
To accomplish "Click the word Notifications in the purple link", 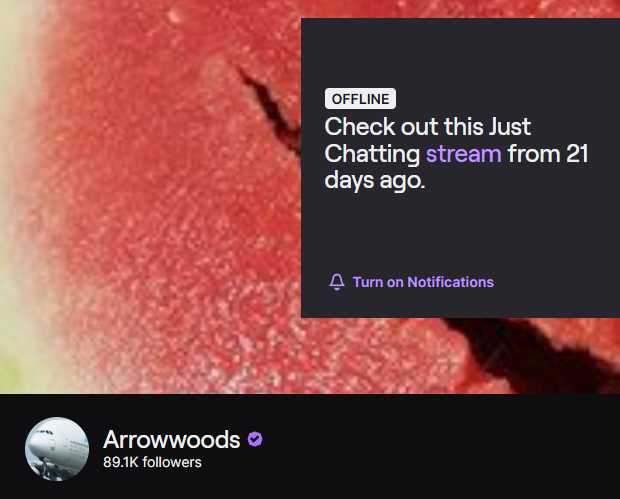I will (x=450, y=282).
